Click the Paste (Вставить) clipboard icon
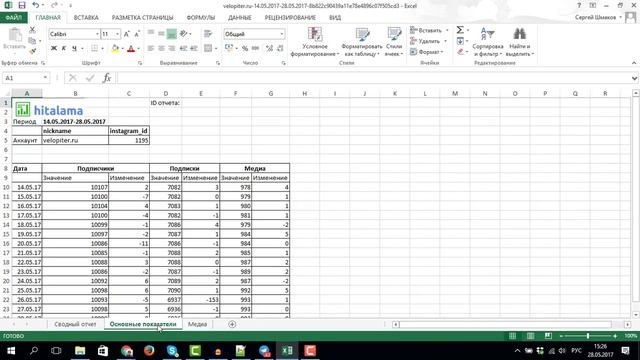This screenshot has height=360, width=640. [x=15, y=36]
